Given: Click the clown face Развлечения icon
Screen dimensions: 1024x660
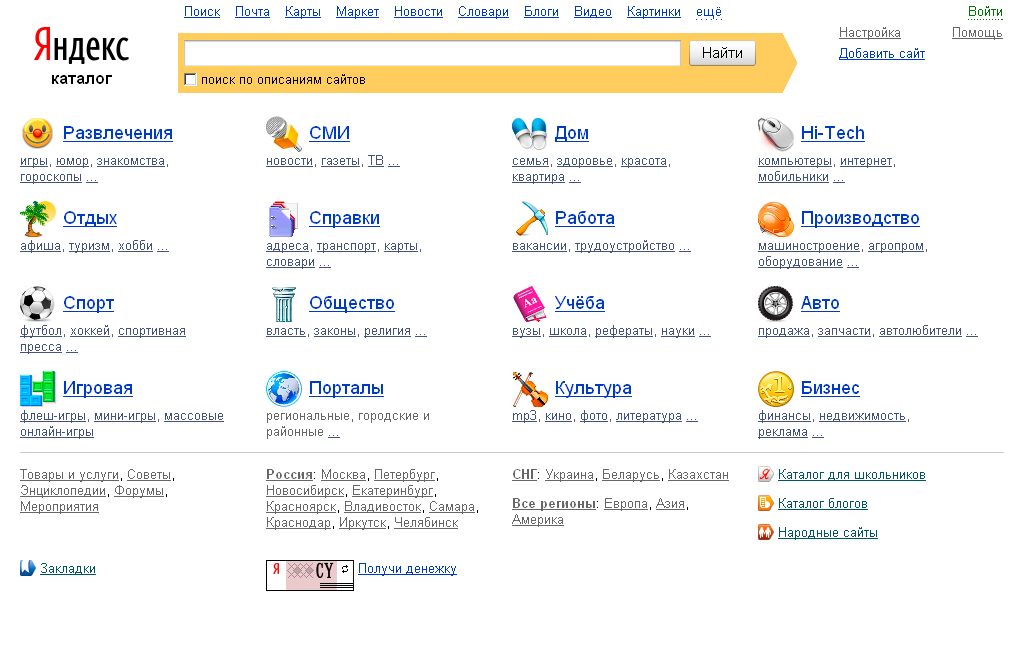Looking at the screenshot, I should pos(37,133).
